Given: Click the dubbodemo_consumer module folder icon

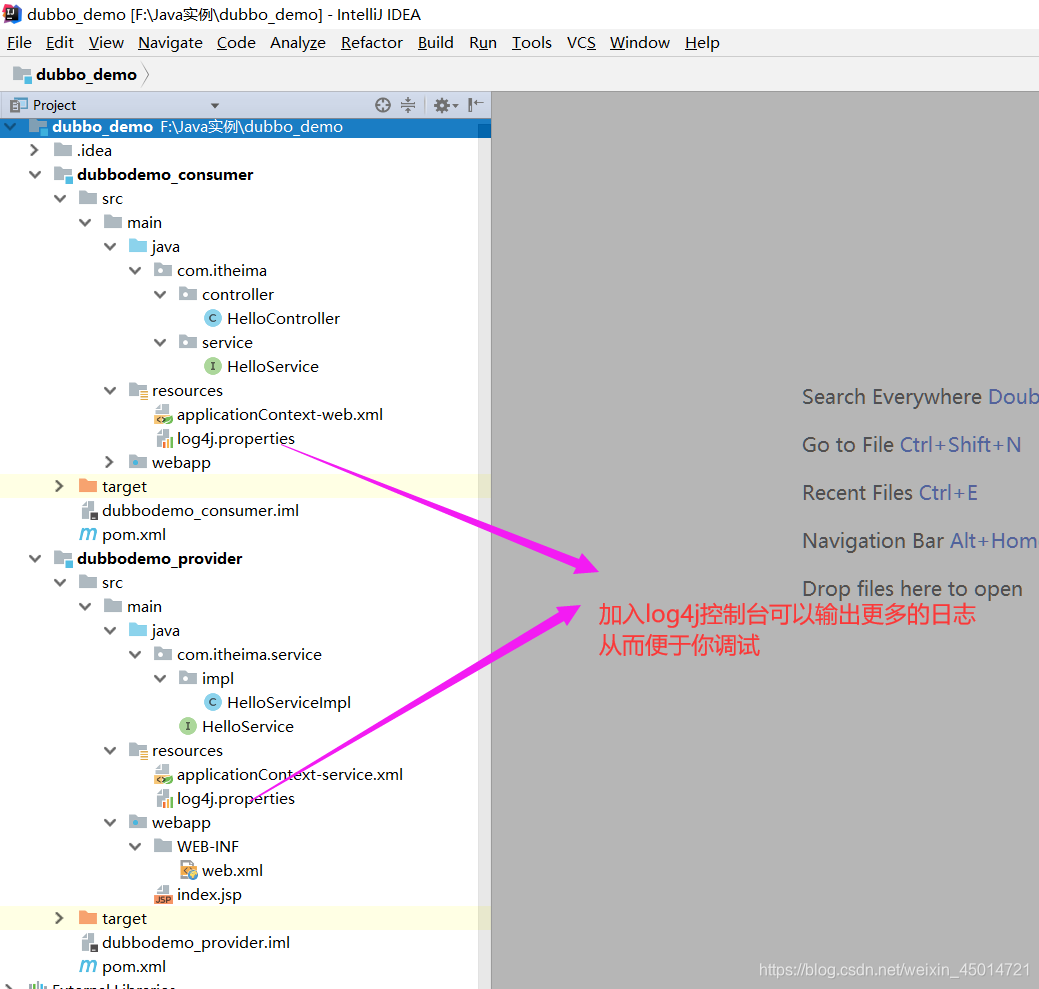Looking at the screenshot, I should (x=63, y=175).
